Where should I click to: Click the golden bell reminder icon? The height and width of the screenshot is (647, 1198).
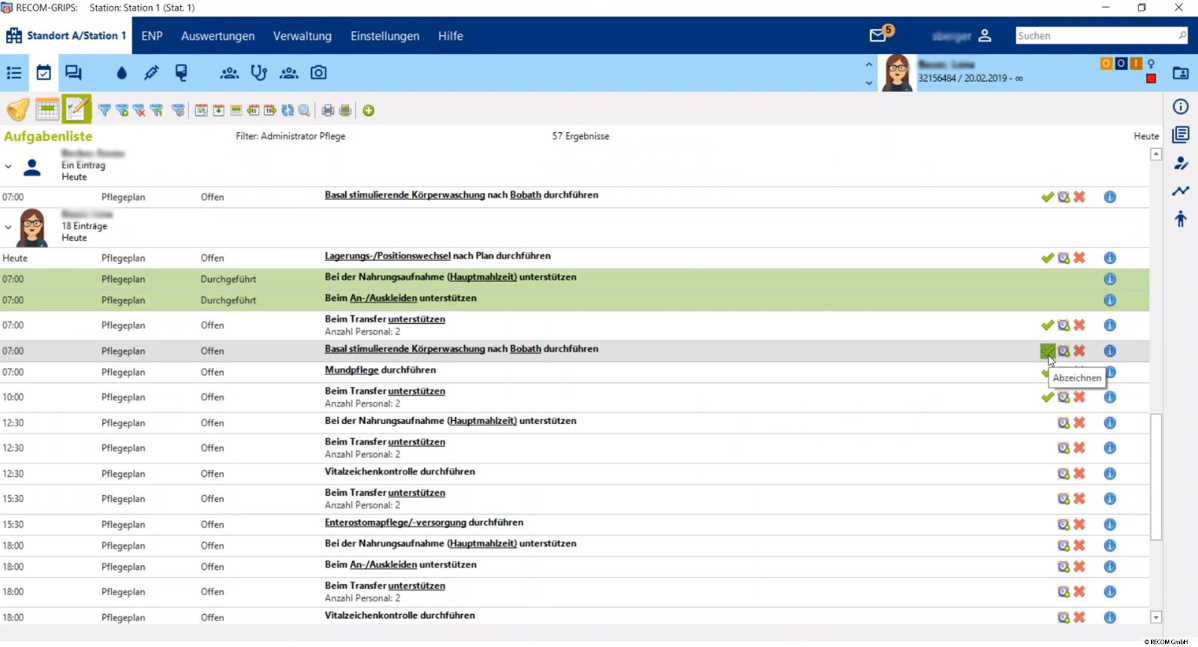click(18, 110)
